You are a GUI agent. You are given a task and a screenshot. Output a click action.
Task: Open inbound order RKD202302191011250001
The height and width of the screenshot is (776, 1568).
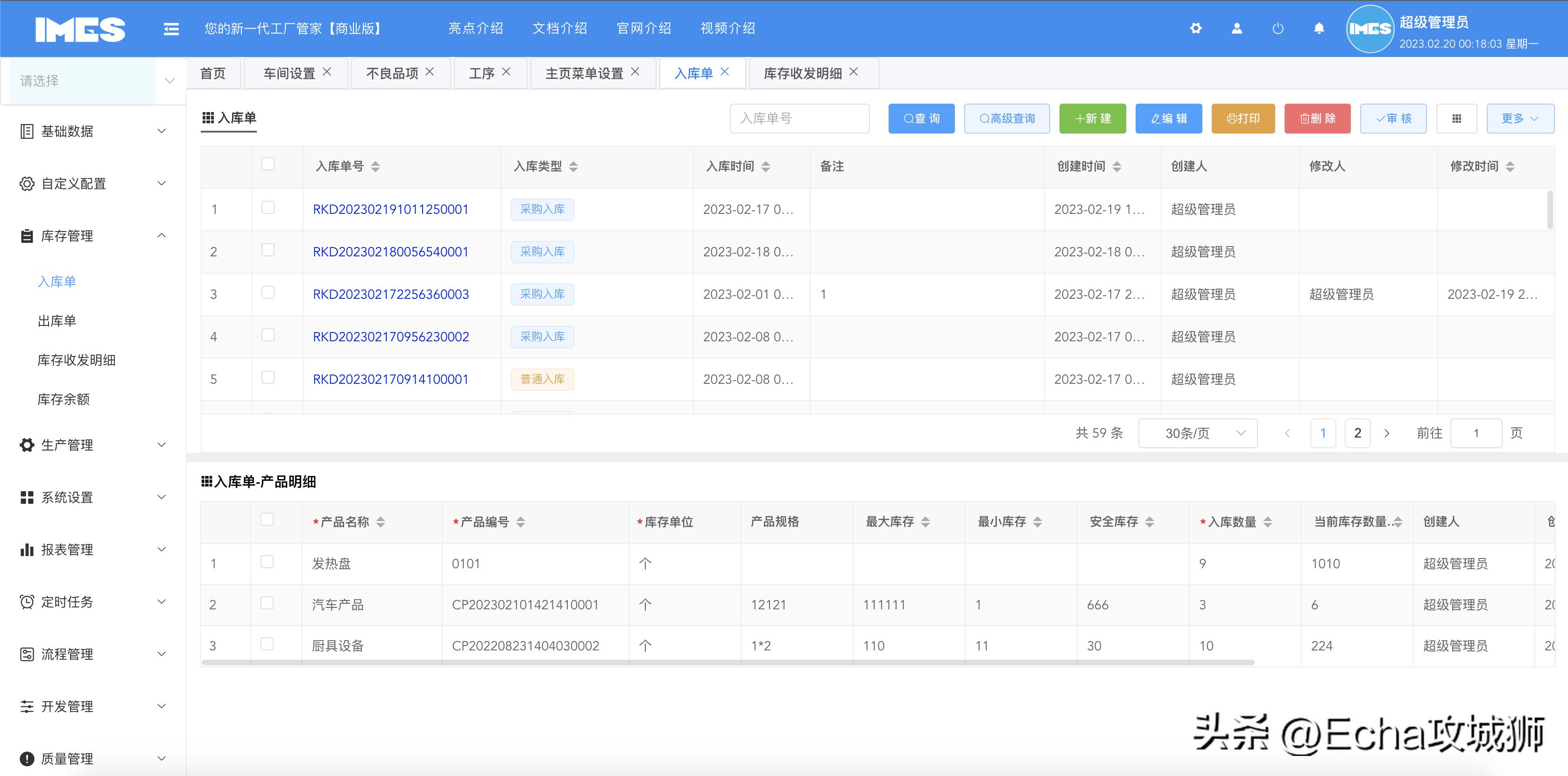click(x=390, y=209)
